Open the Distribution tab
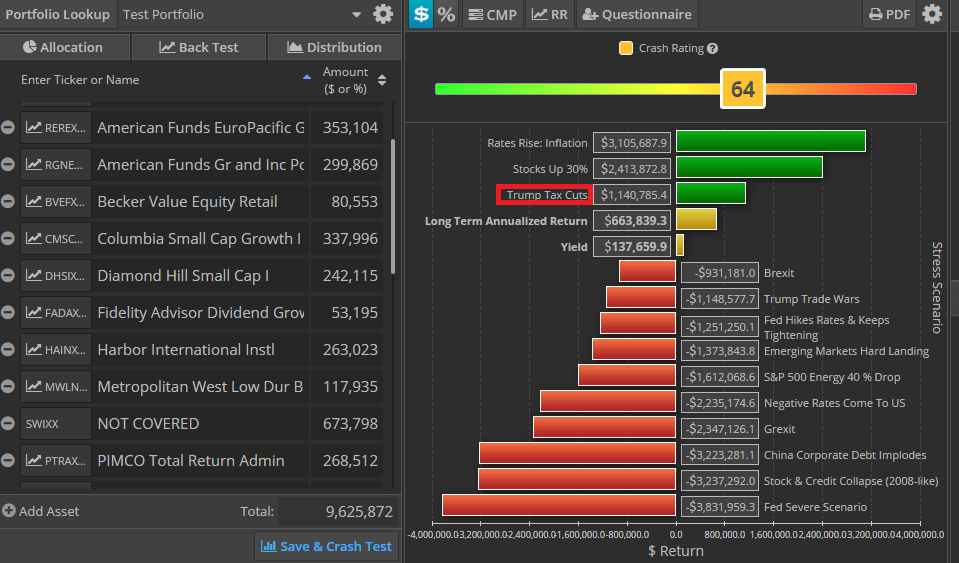This screenshot has width=959, height=563. (x=334, y=47)
